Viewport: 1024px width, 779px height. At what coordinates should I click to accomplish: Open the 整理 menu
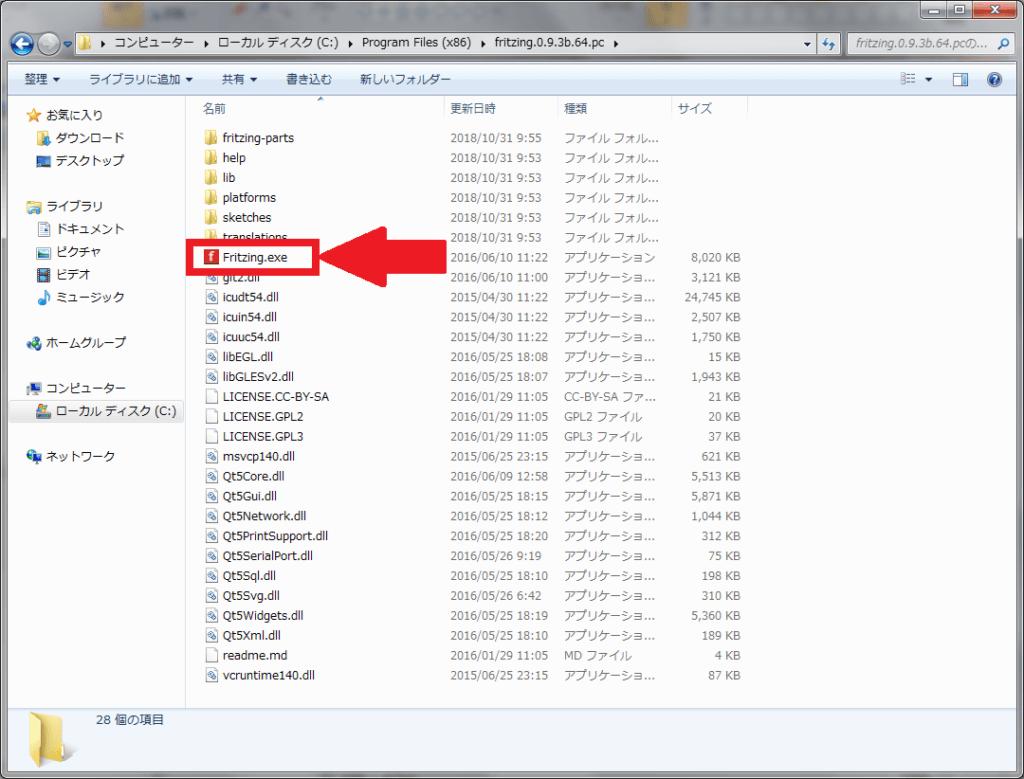[x=42, y=79]
